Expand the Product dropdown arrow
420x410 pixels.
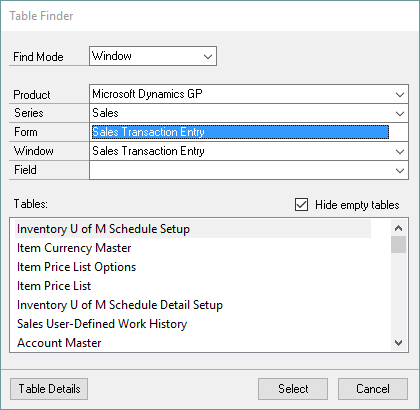coord(400,94)
